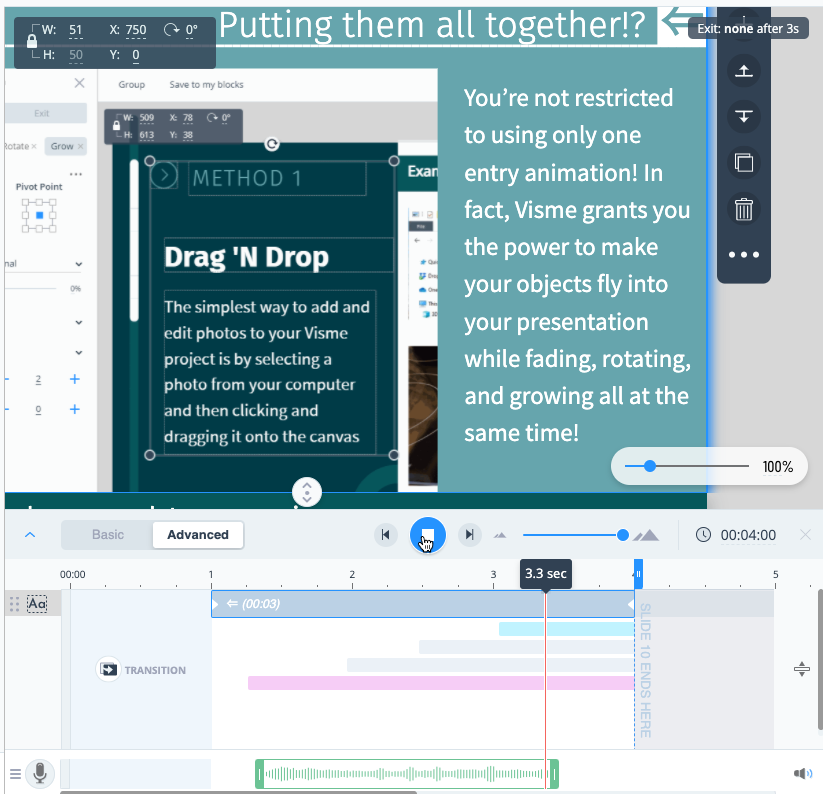Viewport: 823px width, 794px height.
Task: Switch to the Basic timeline tab
Action: tap(108, 535)
